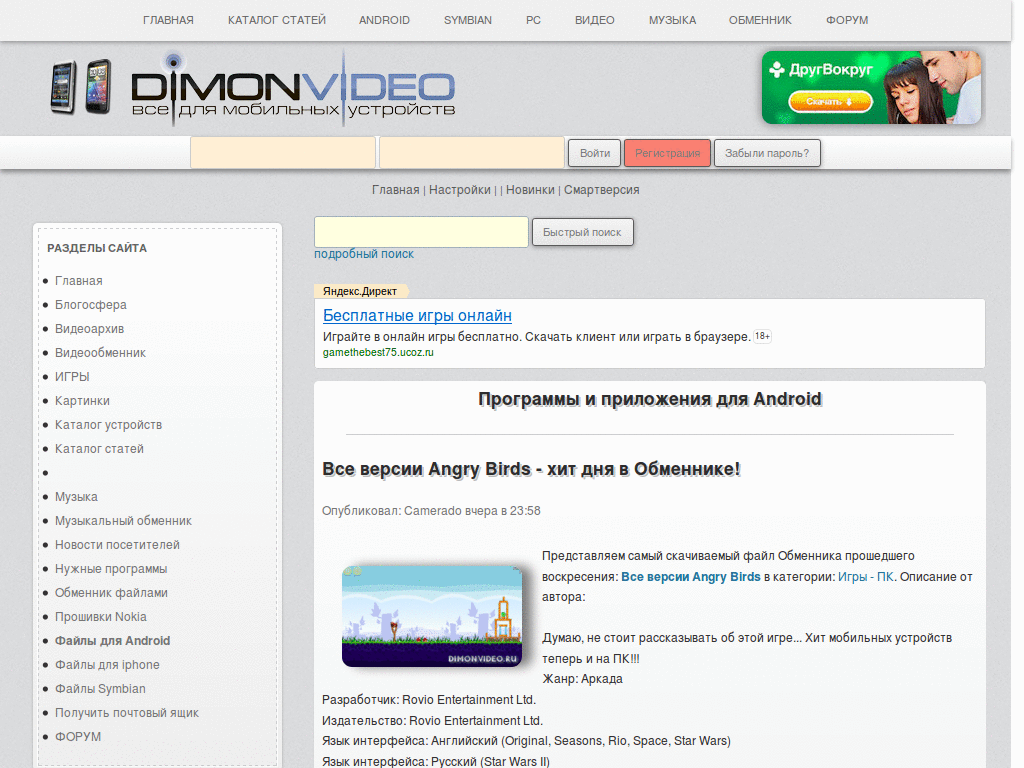
Task: Open the Новинки link
Action: [x=530, y=190]
